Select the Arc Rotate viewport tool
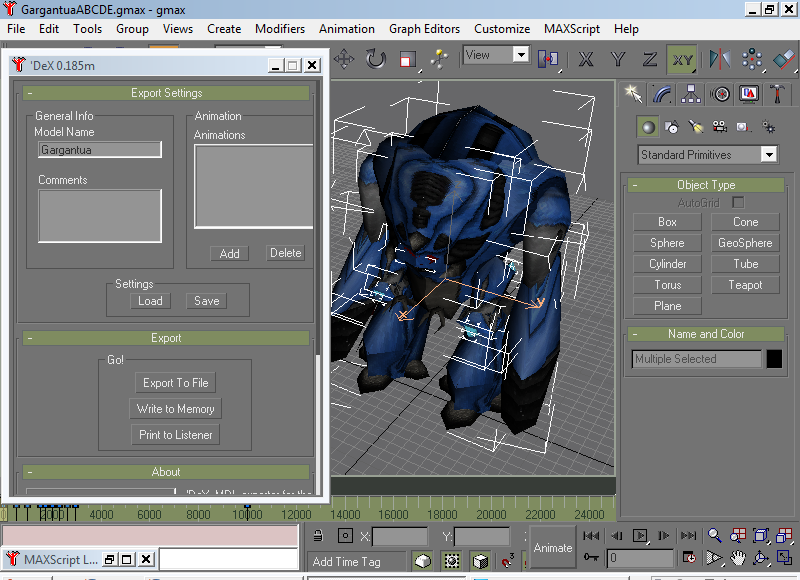Viewport: 800px width, 580px height. pos(761,558)
